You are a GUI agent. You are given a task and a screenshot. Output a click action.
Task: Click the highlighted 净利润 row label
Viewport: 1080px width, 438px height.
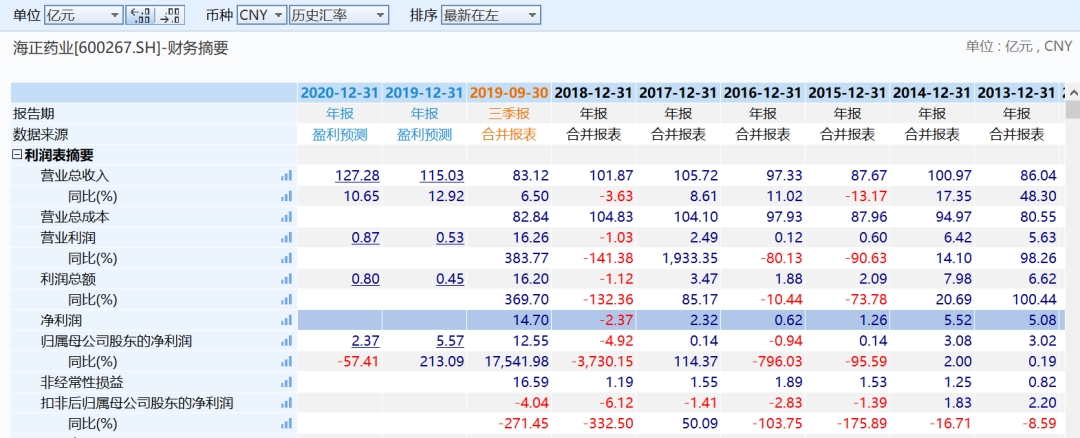(x=61, y=320)
